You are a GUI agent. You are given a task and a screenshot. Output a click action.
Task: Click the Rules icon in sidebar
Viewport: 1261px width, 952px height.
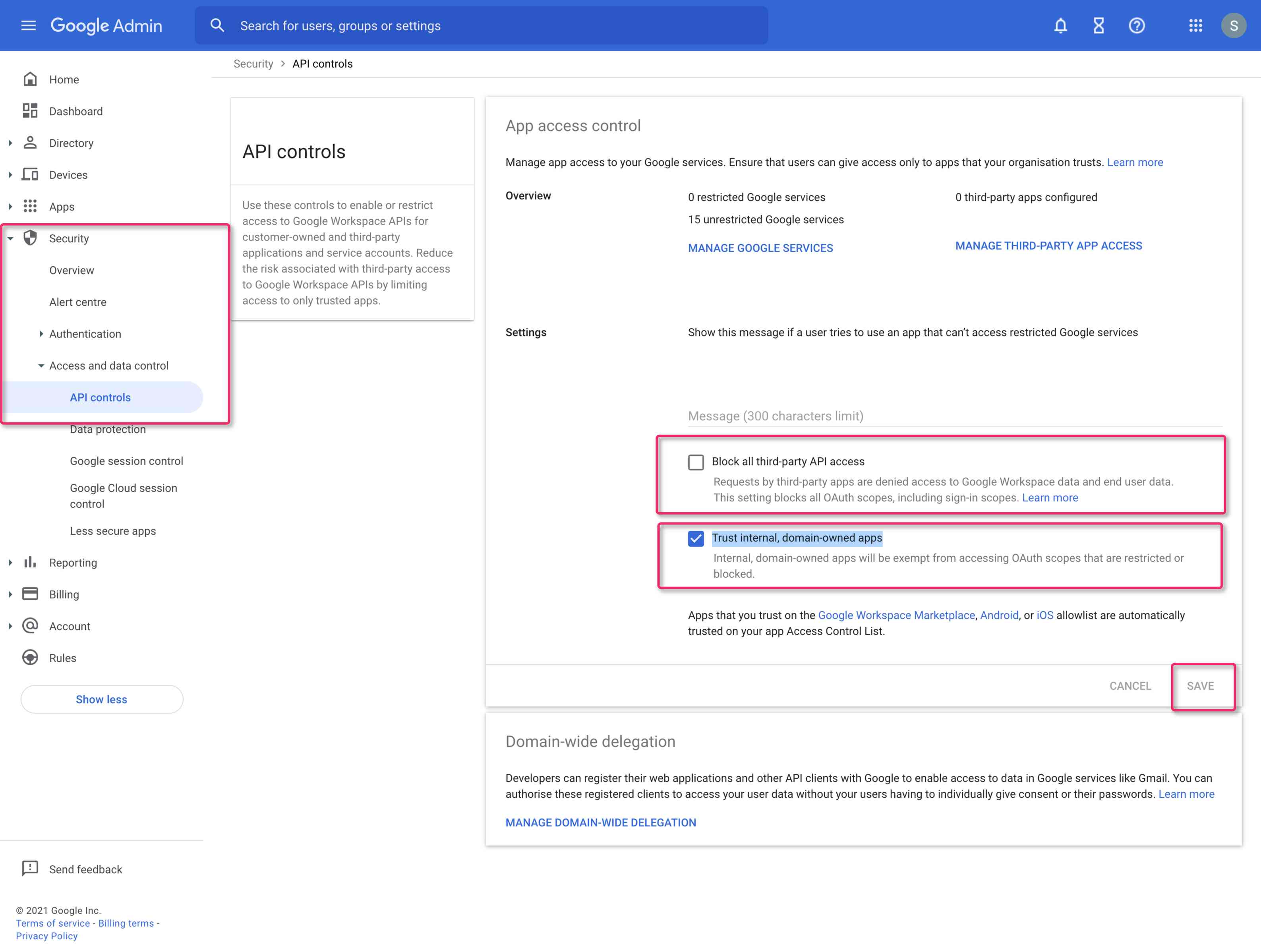[30, 658]
